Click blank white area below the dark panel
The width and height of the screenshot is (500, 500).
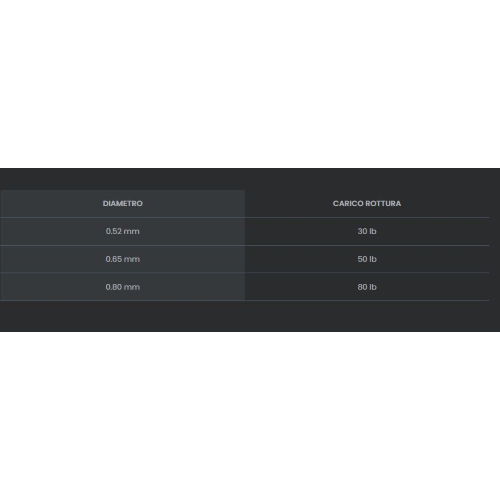tap(250, 417)
